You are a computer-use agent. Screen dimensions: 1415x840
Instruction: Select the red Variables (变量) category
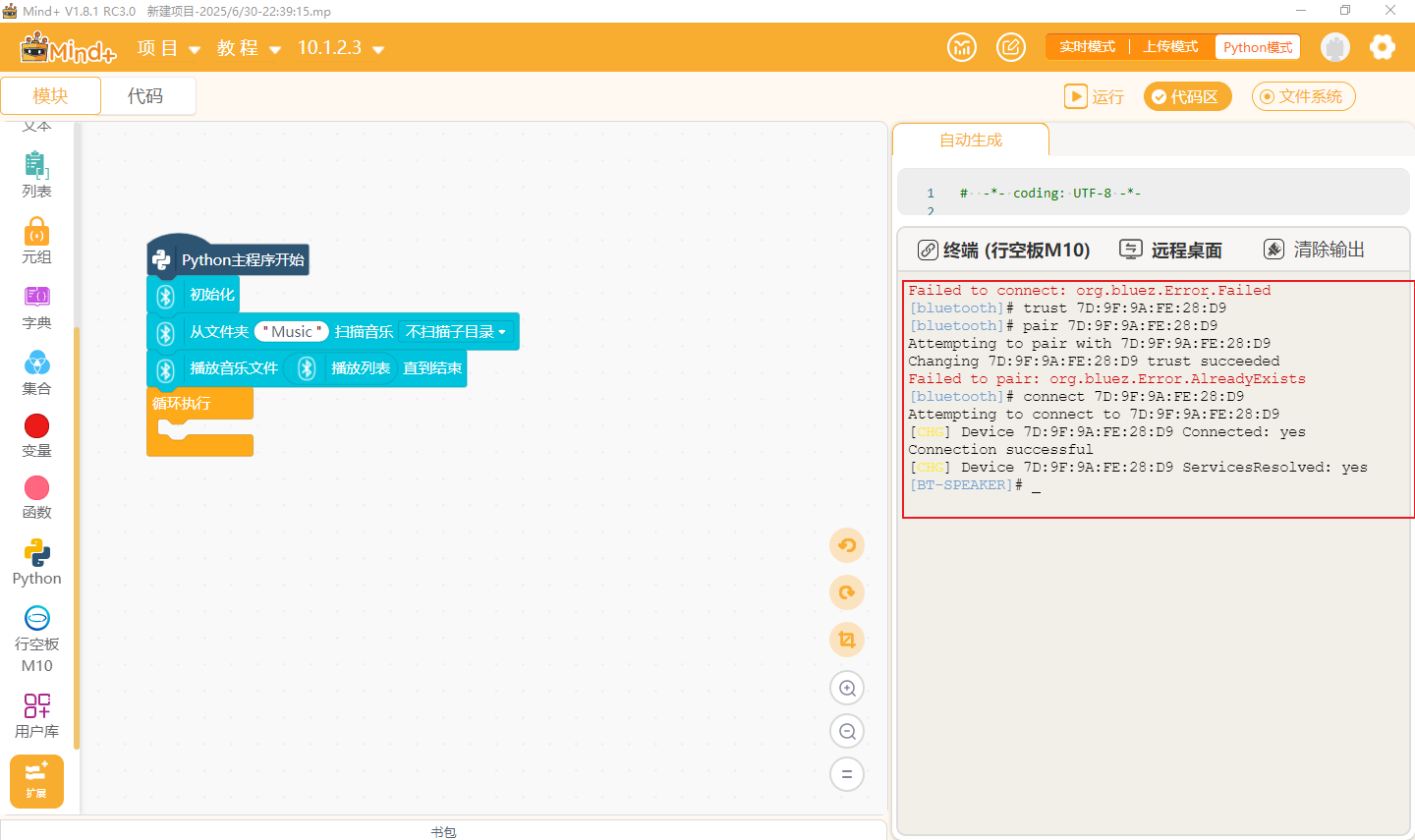coord(36,436)
